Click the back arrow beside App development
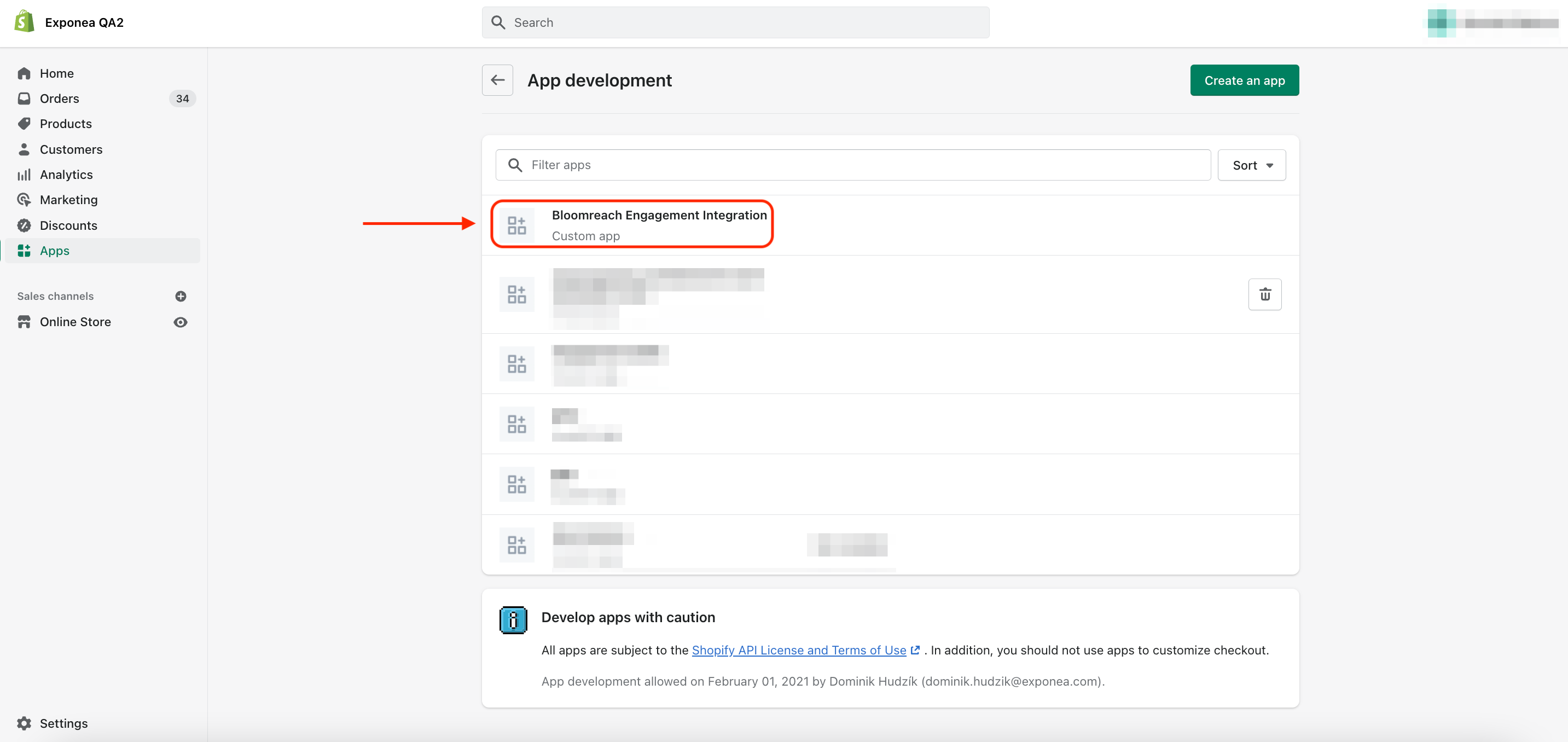Image resolution: width=1568 pixels, height=742 pixels. pos(497,80)
